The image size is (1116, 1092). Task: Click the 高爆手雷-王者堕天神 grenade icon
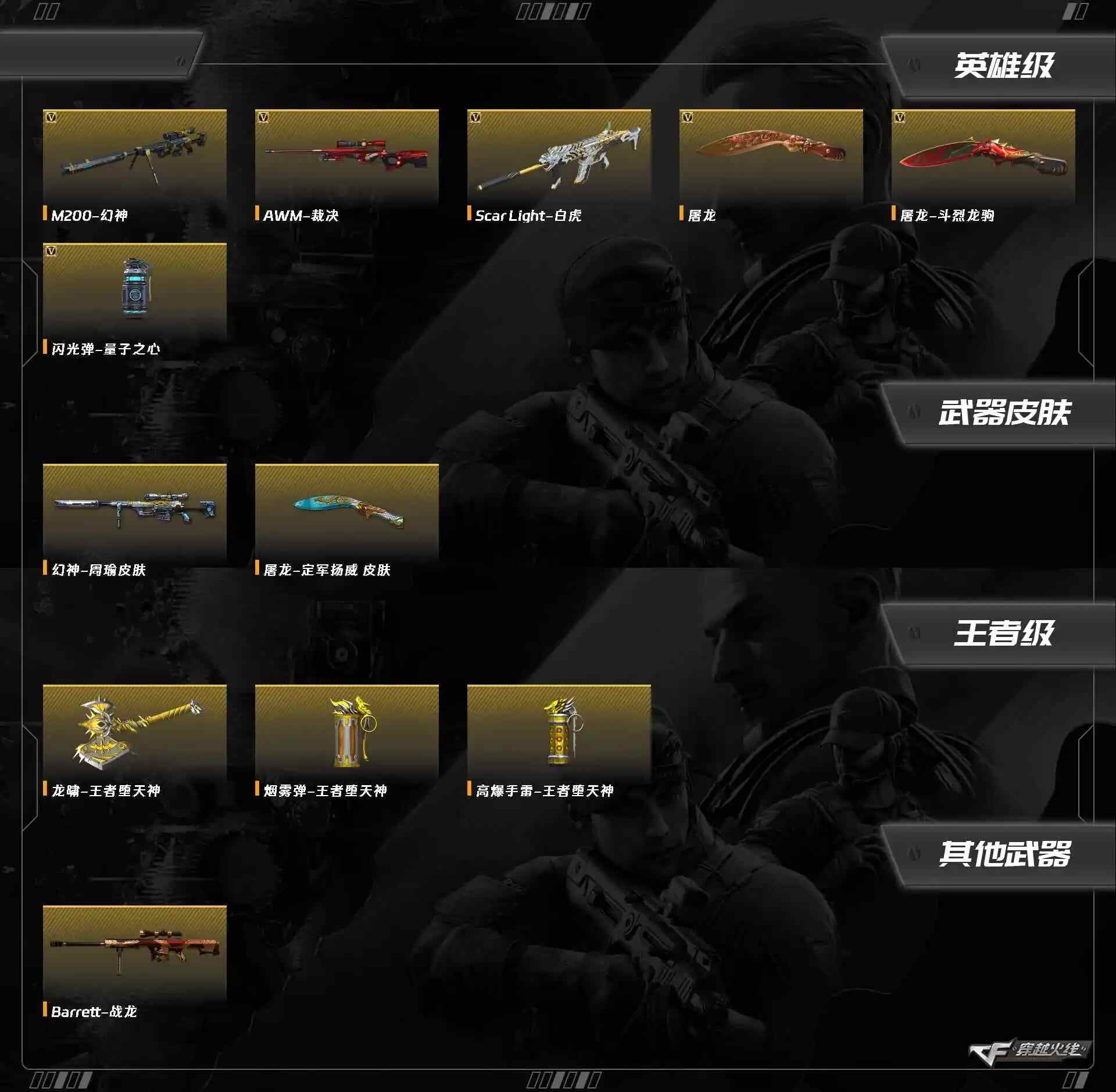click(x=559, y=731)
